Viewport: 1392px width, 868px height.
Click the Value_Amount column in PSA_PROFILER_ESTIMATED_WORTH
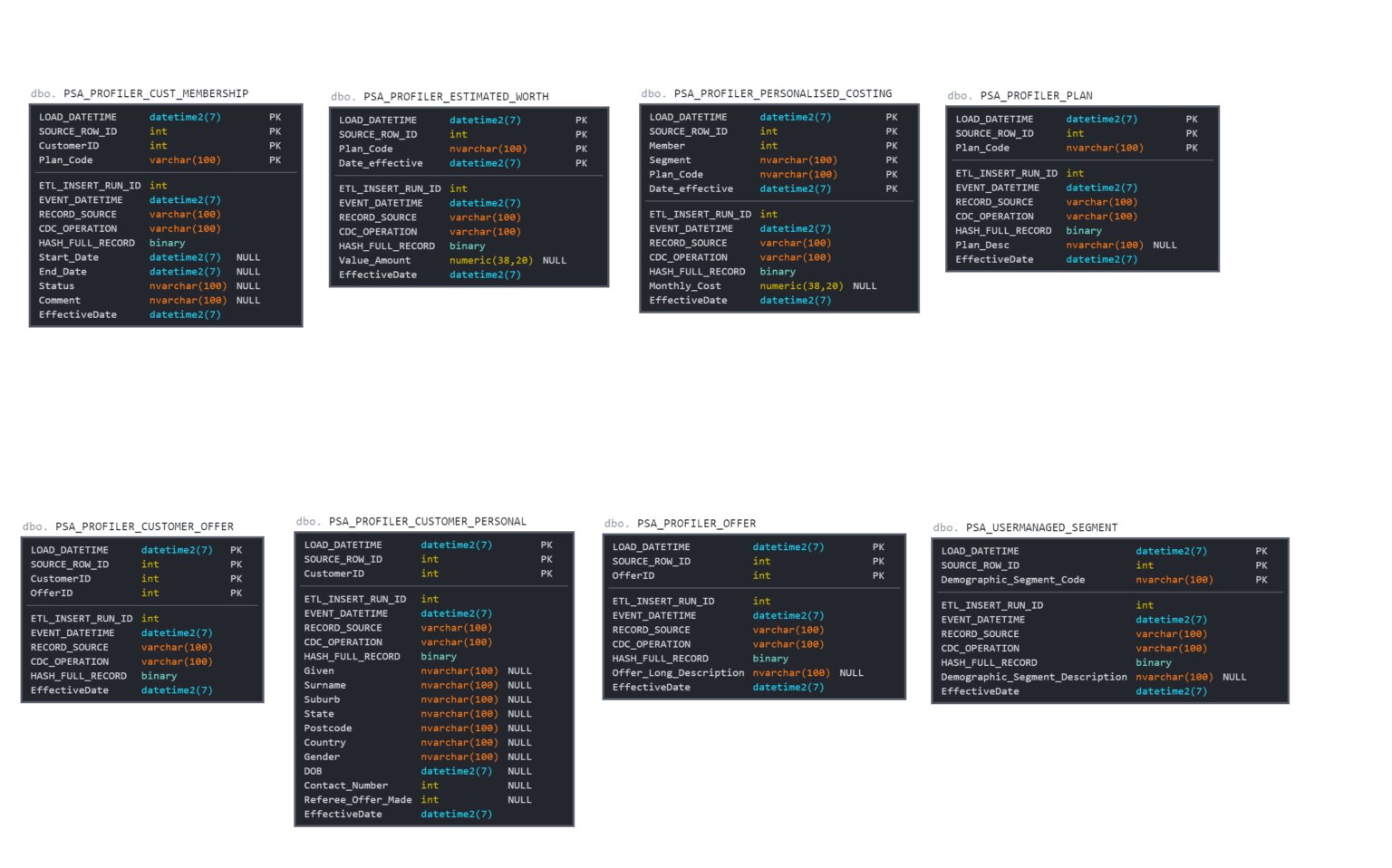pos(375,260)
